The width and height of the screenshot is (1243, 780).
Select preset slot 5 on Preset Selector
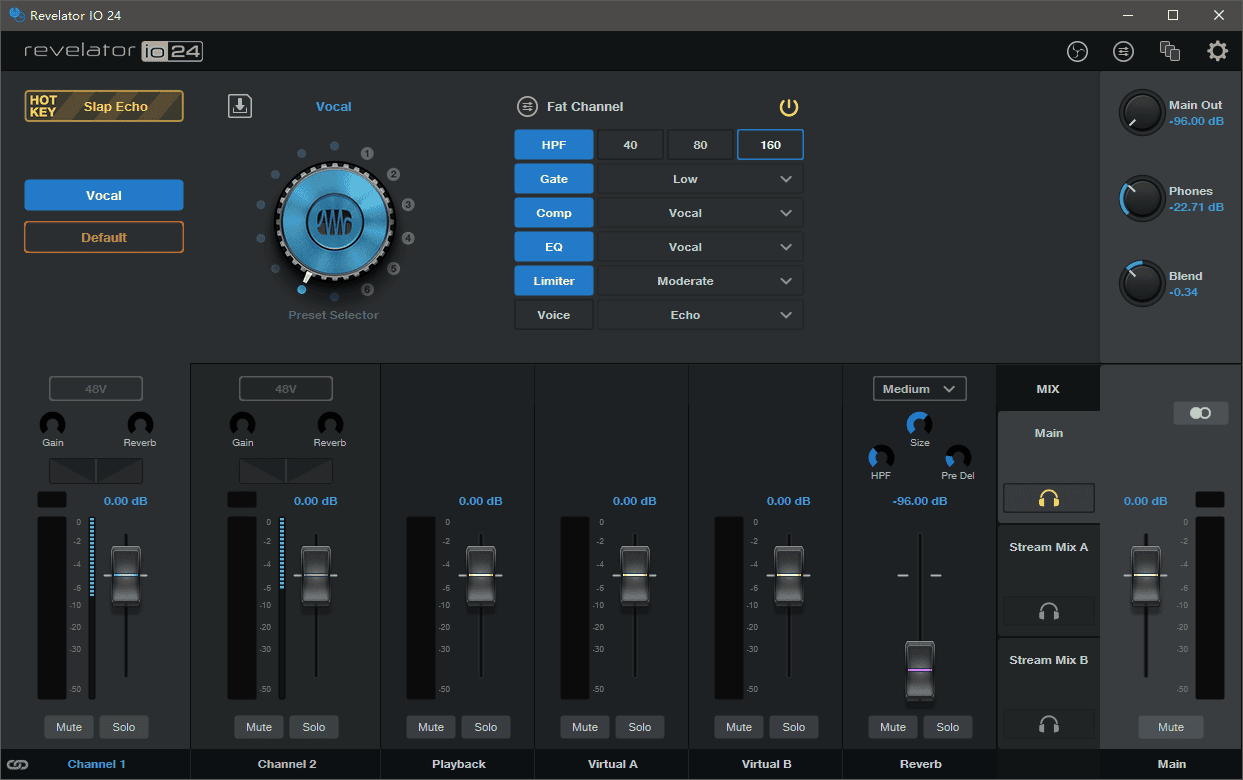click(394, 269)
